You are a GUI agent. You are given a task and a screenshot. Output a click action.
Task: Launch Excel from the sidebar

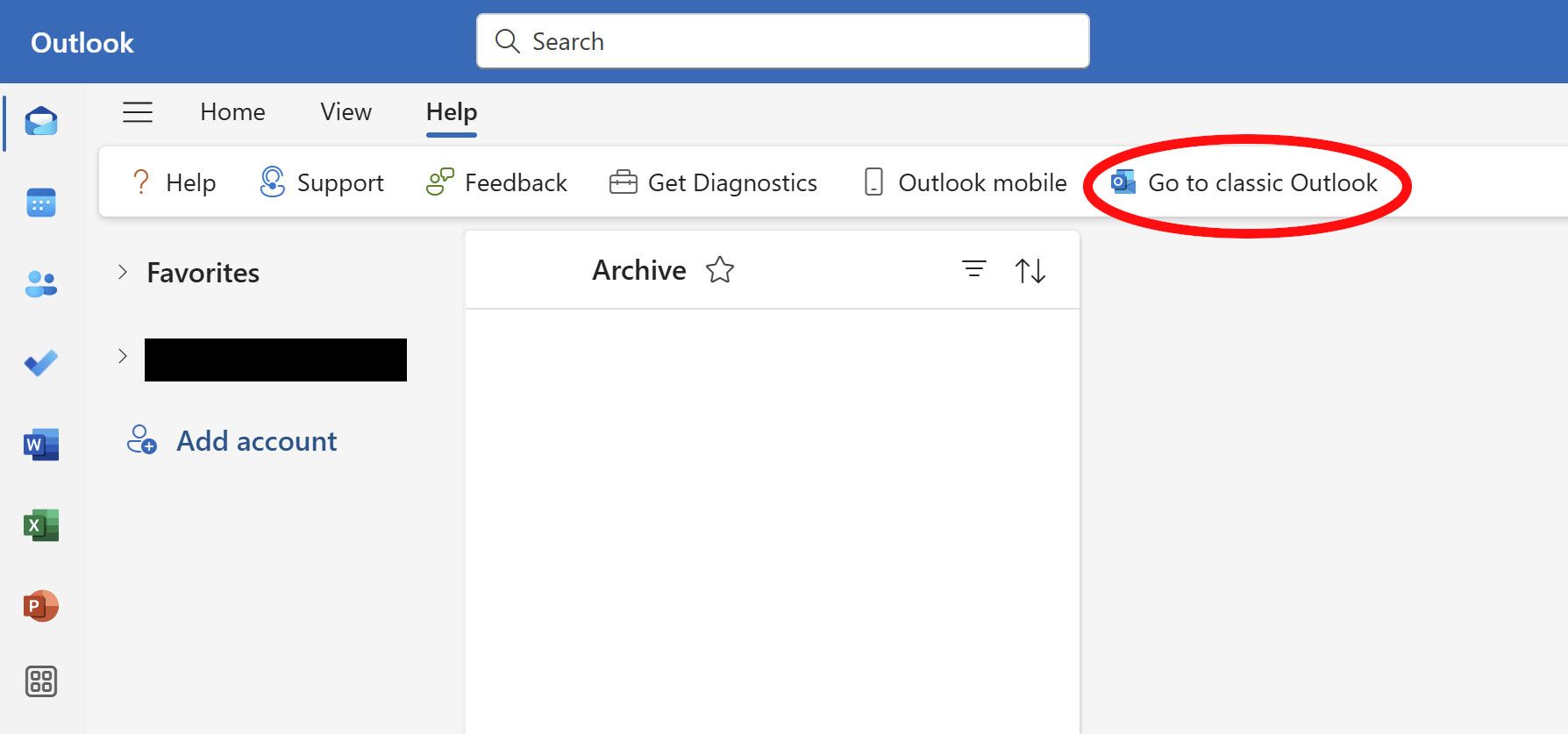pyautogui.click(x=41, y=524)
